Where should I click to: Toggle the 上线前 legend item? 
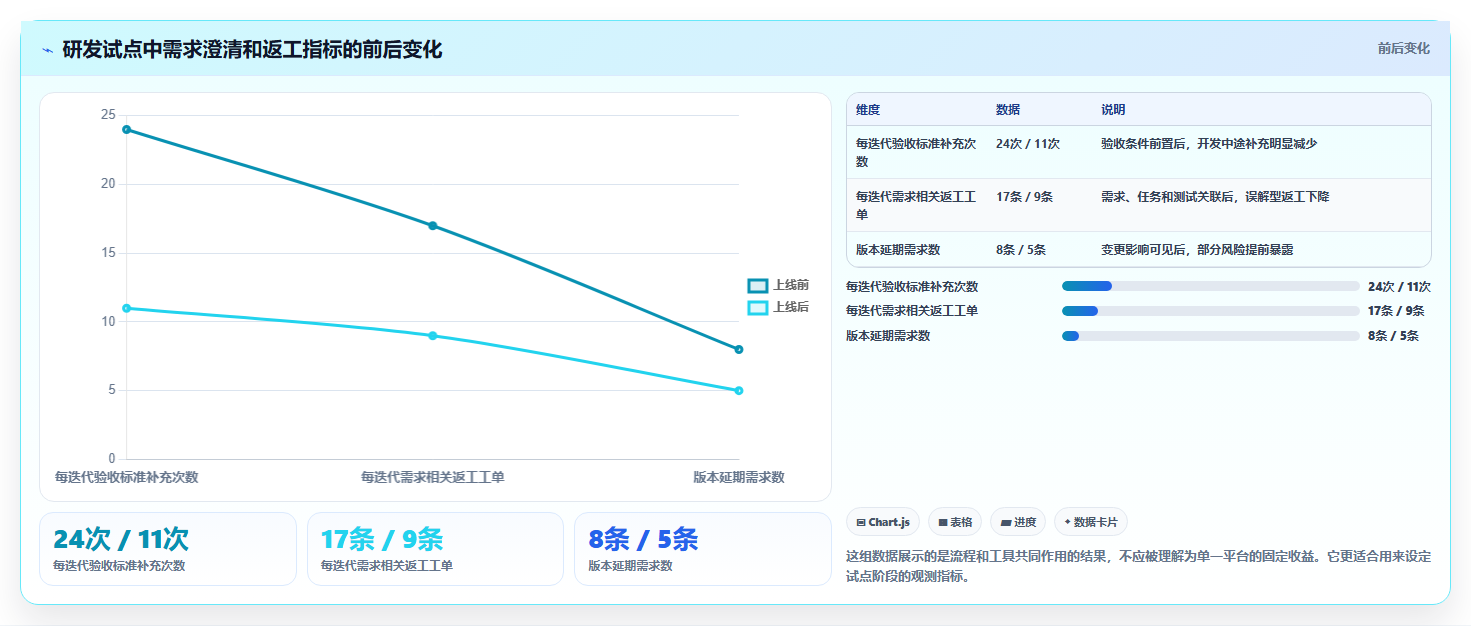pyautogui.click(x=778, y=285)
